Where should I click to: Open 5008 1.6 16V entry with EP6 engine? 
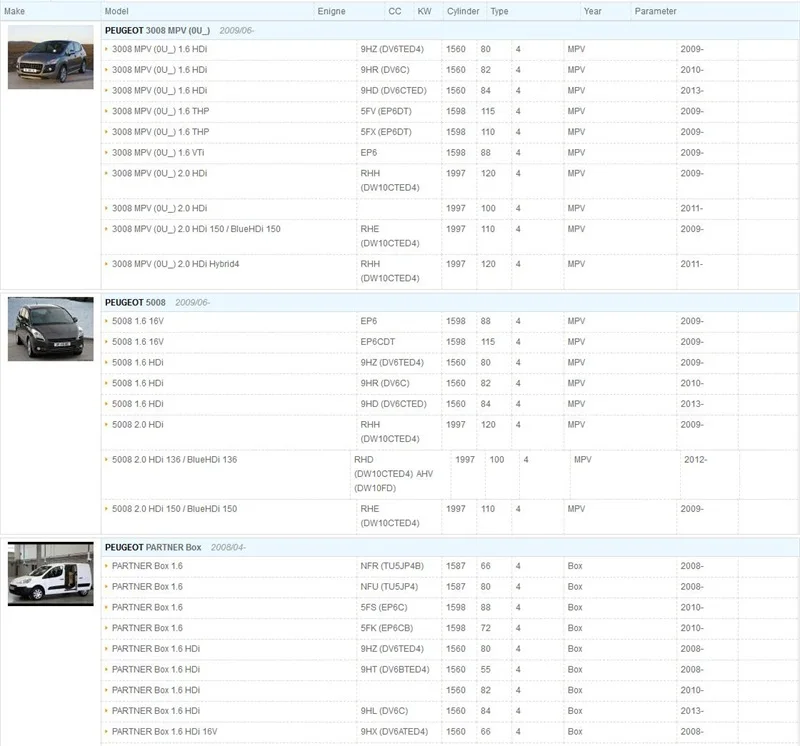(138, 321)
